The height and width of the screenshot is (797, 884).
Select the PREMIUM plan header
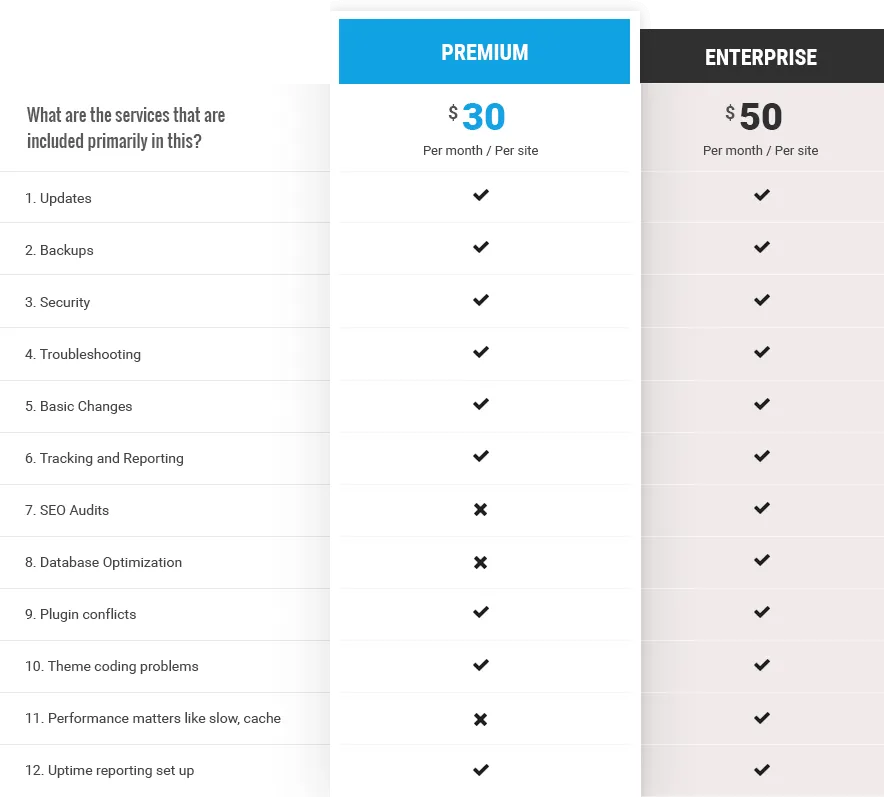484,51
